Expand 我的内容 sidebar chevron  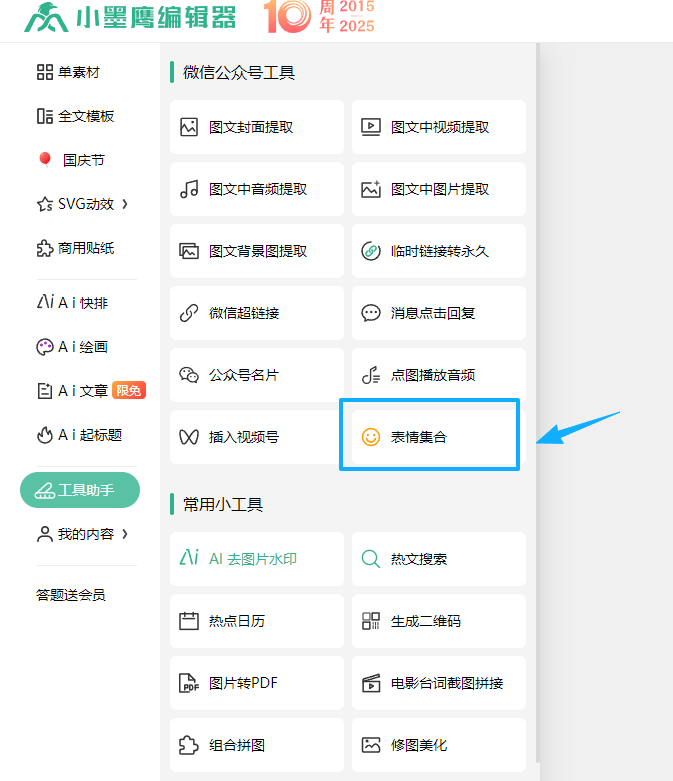[125, 534]
